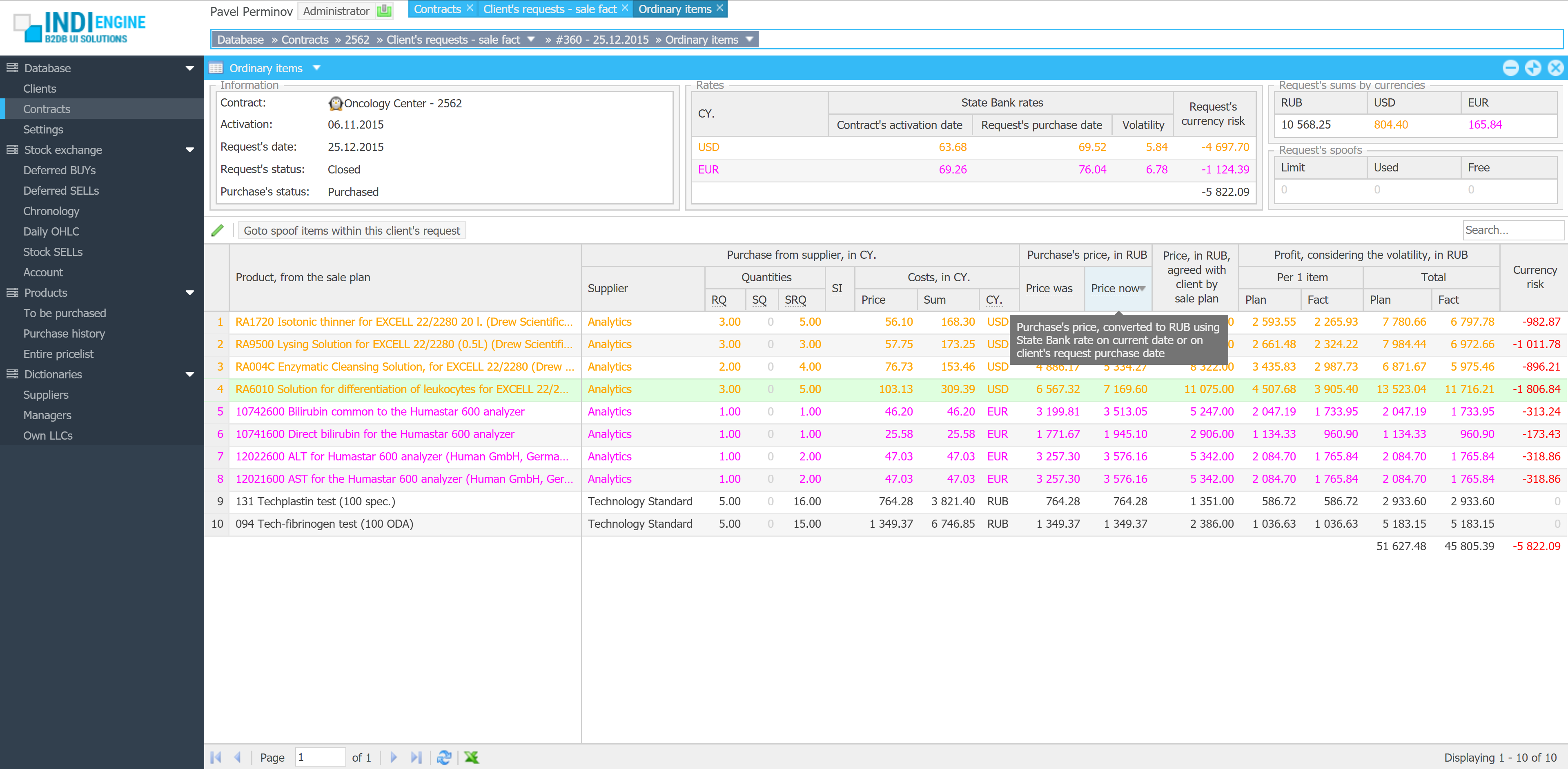Open Purchase history in sidebar
This screenshot has height=769, width=1568.
(x=64, y=333)
